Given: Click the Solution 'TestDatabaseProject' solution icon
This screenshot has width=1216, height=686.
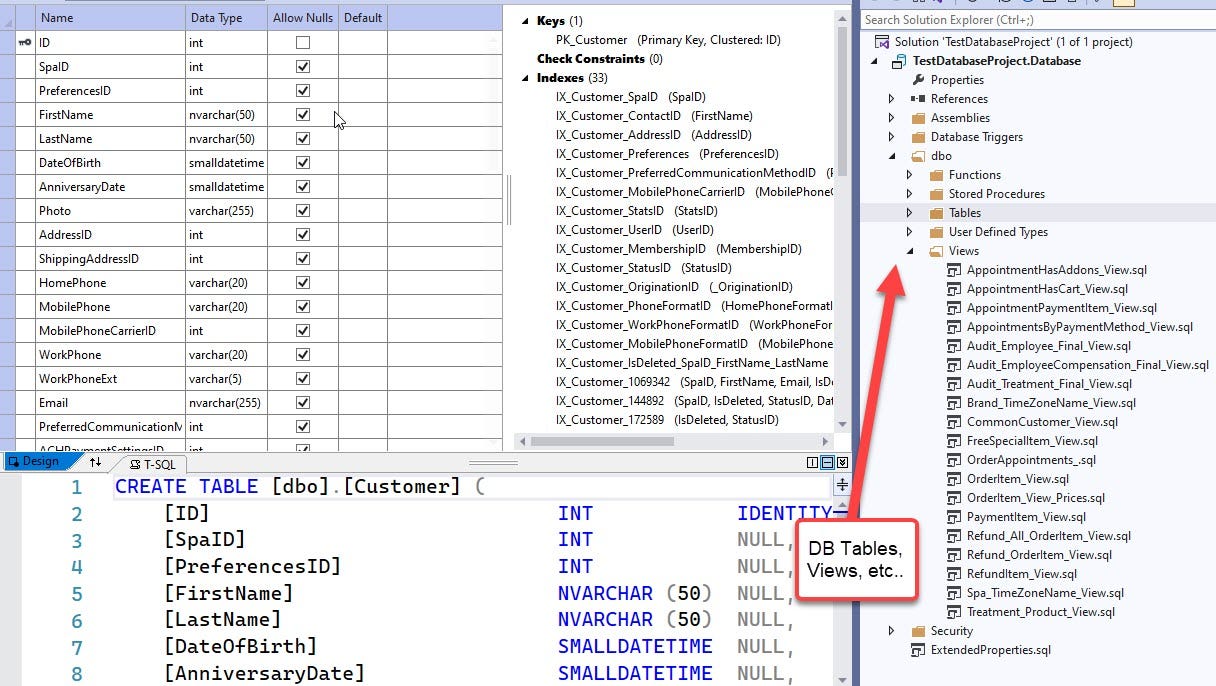Looking at the screenshot, I should (883, 42).
